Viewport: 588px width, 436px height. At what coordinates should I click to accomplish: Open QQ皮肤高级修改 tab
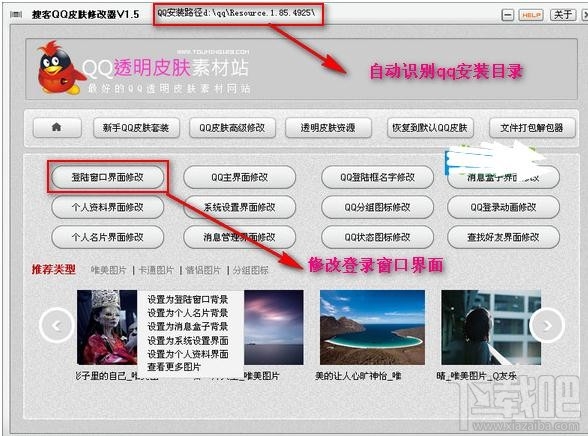click(232, 128)
